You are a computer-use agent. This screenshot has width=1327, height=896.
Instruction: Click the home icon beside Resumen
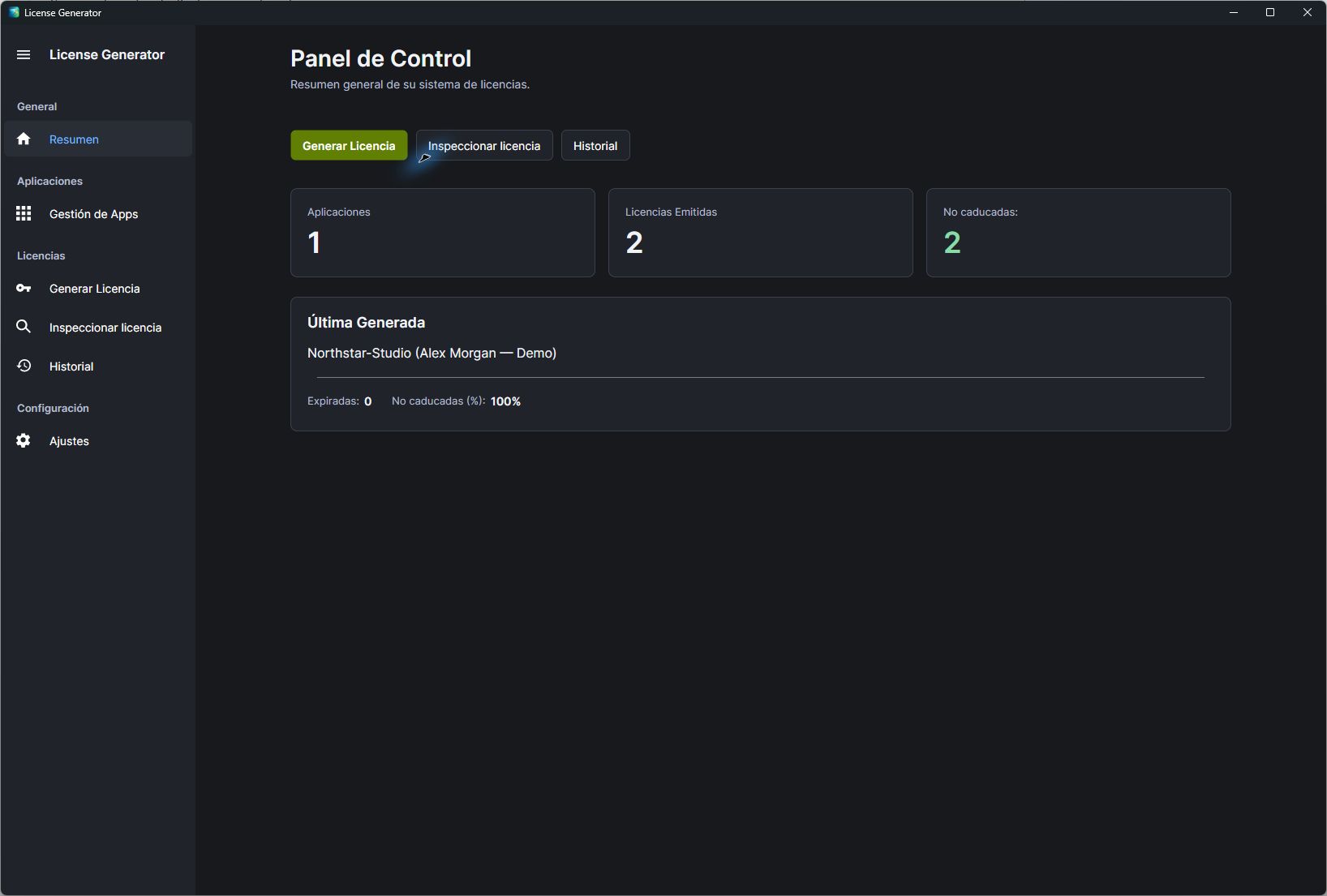point(24,139)
